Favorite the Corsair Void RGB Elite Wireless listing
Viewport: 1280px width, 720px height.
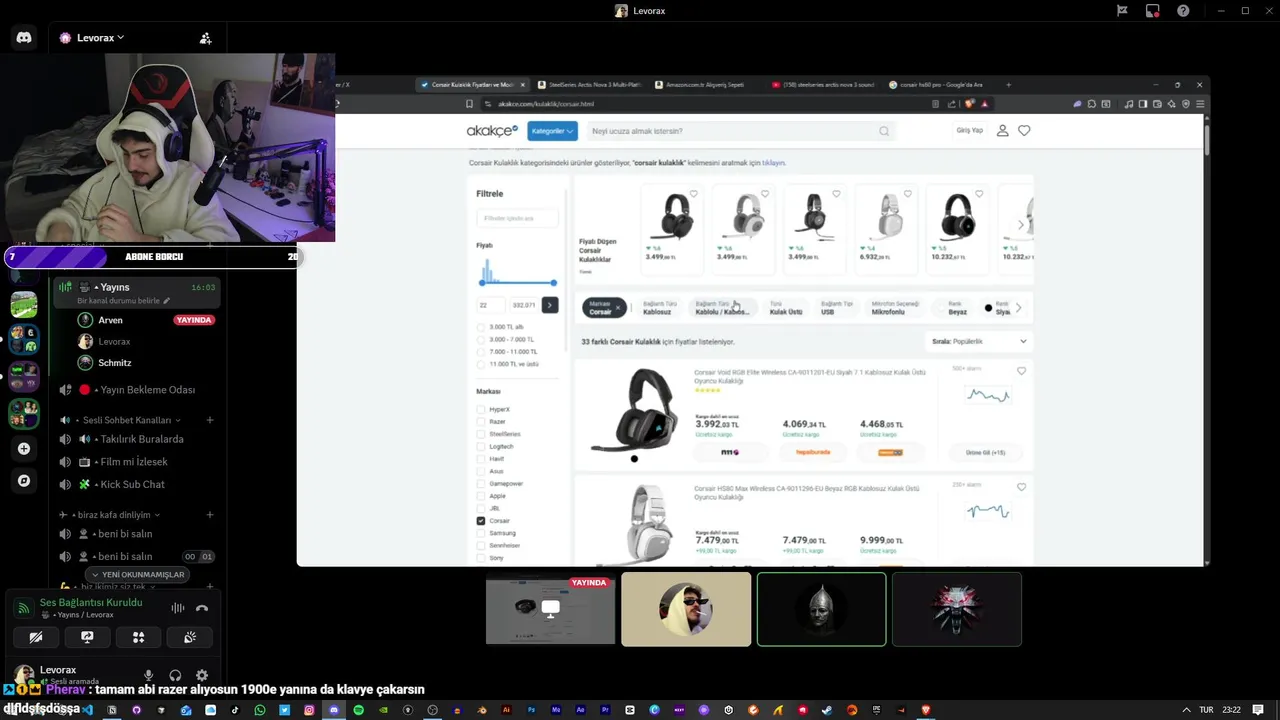(1021, 371)
